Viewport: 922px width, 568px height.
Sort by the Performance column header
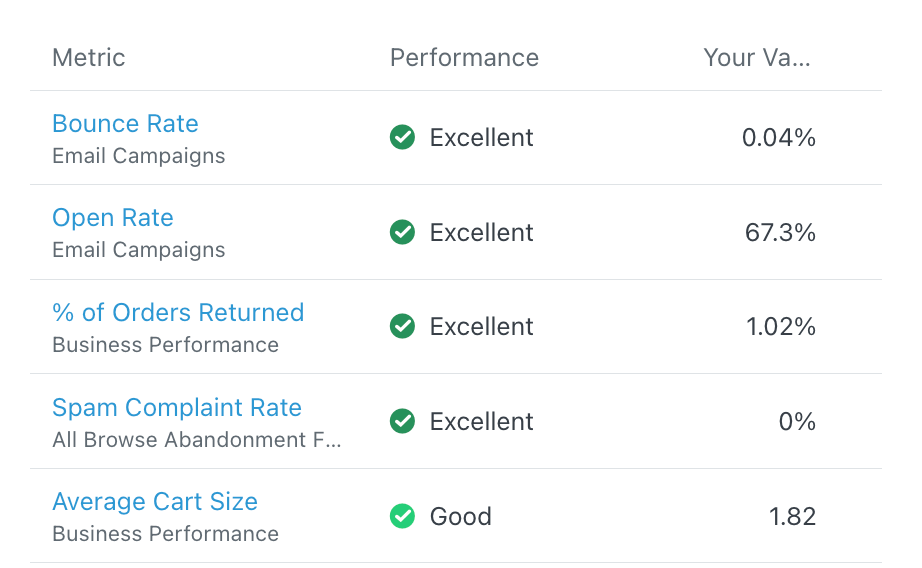[464, 58]
